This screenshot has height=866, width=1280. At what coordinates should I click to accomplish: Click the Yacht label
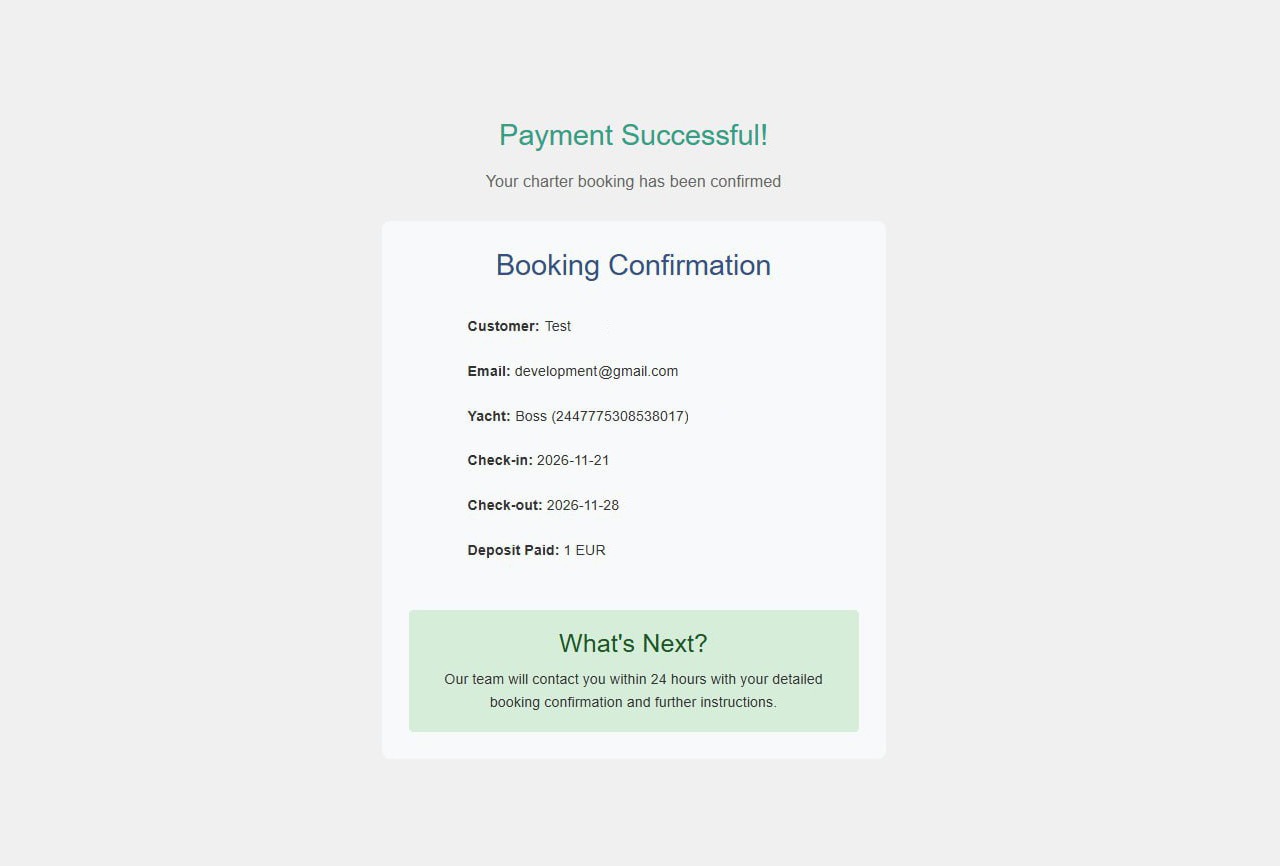tap(489, 416)
